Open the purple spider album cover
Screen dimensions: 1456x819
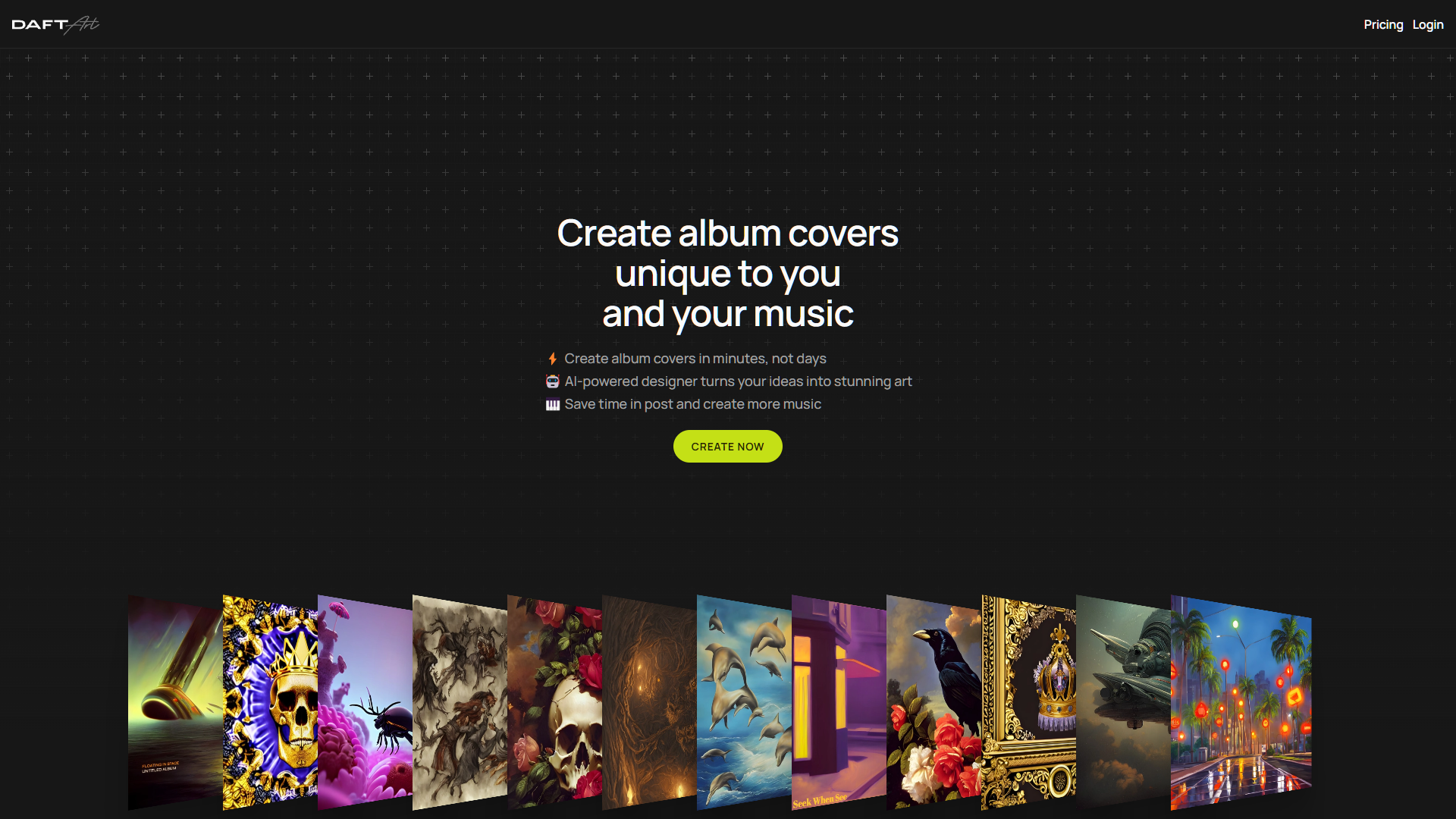(365, 702)
